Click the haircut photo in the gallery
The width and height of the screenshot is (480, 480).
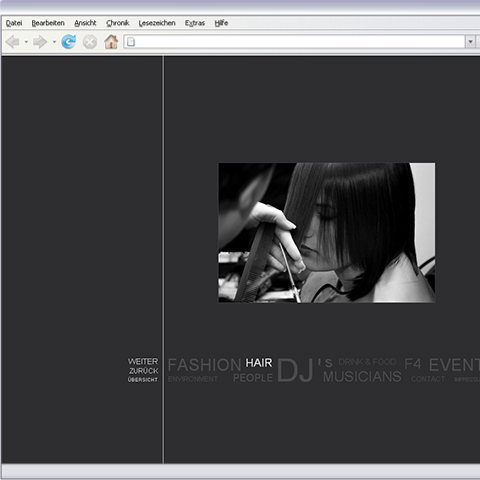[x=327, y=233]
